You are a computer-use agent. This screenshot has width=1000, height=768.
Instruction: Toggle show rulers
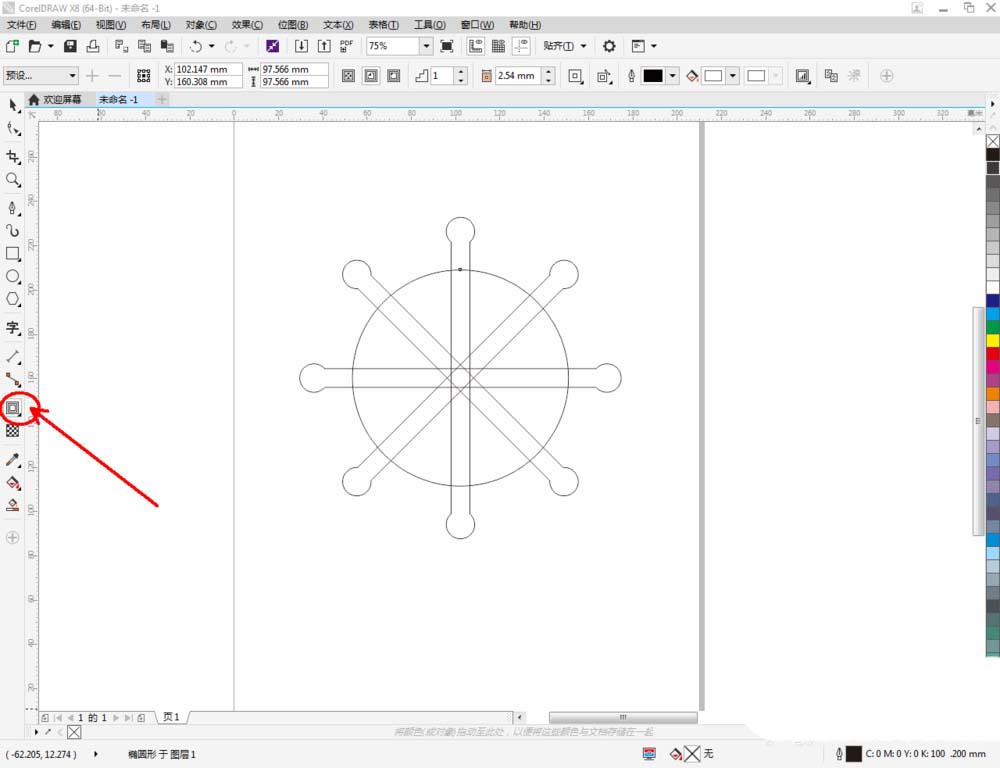pos(476,46)
